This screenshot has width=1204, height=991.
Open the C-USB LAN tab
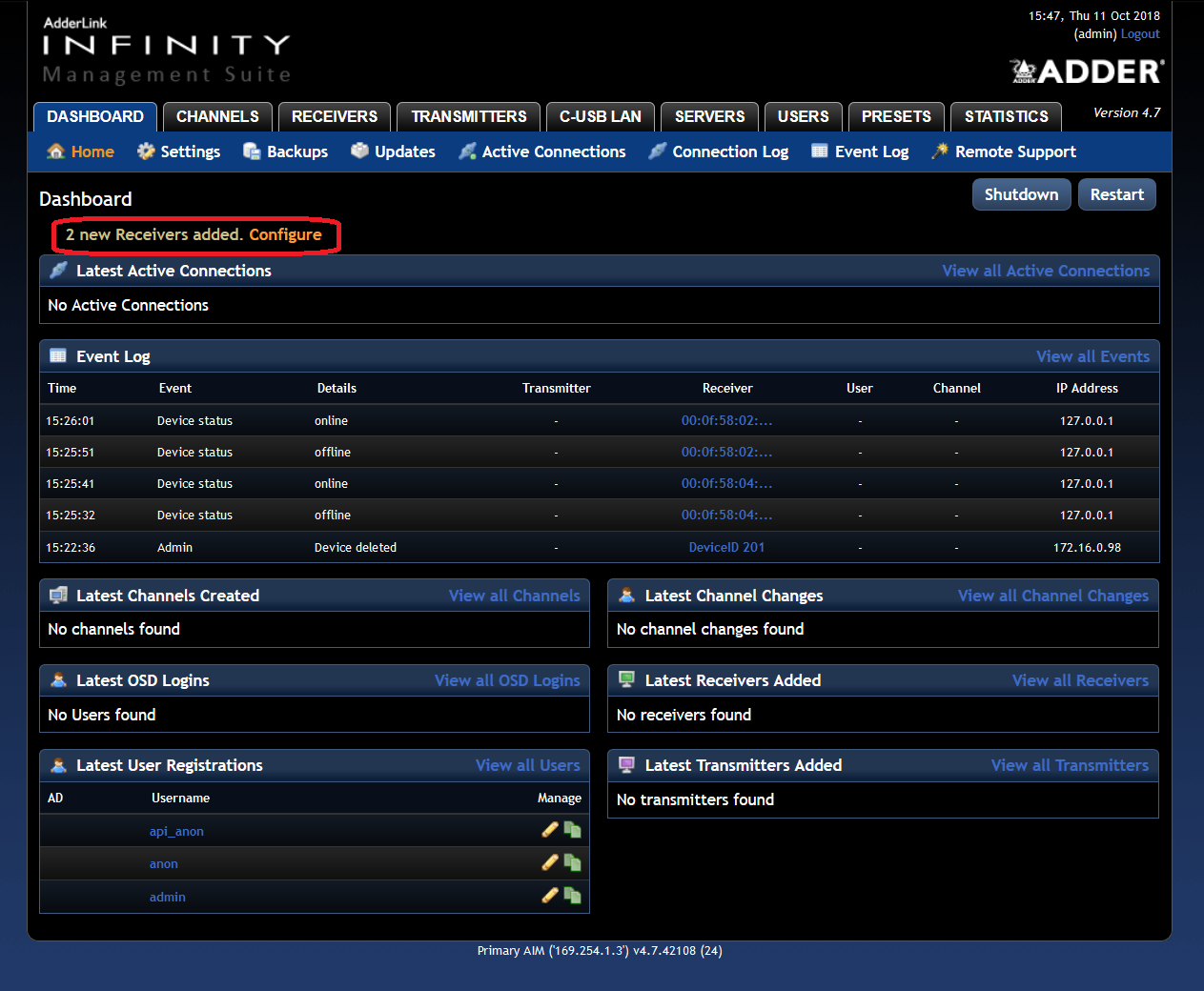coord(601,116)
